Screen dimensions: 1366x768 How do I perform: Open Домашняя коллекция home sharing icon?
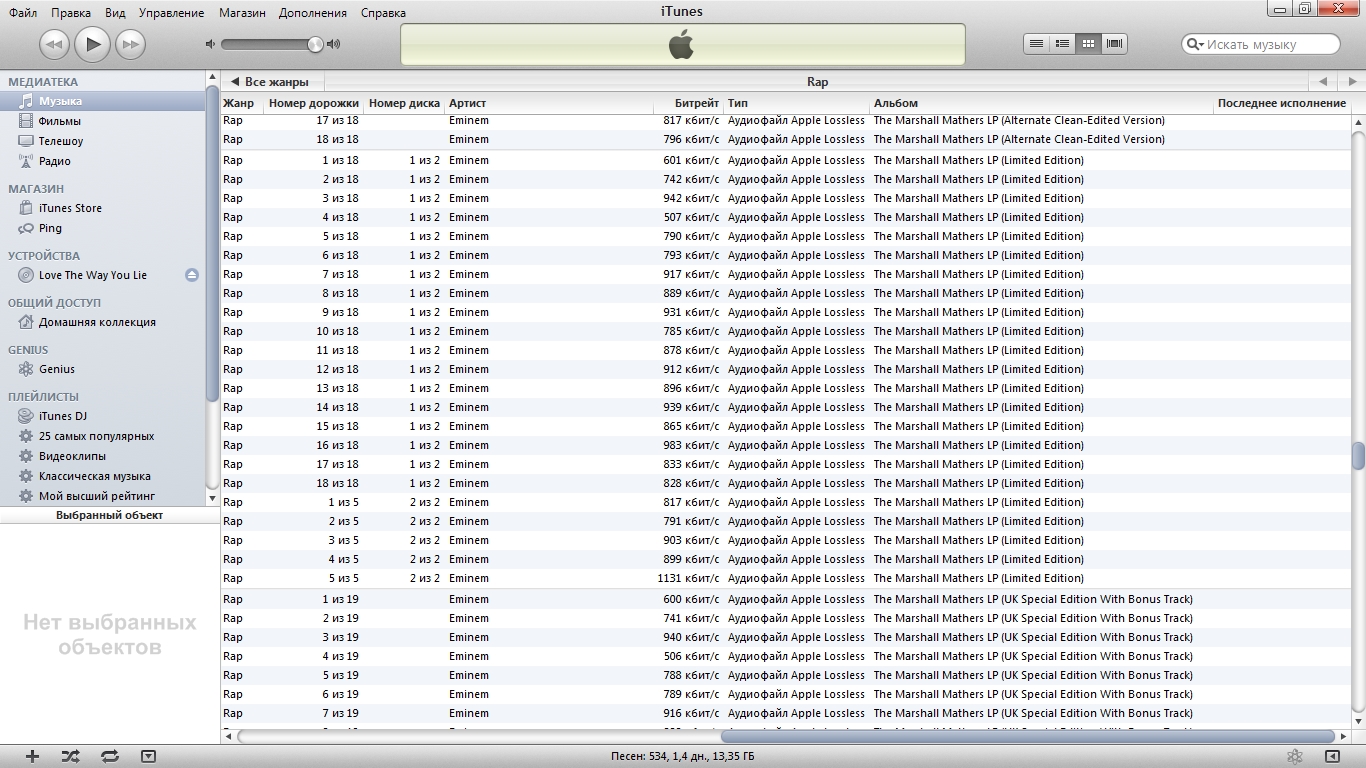[x=26, y=322]
